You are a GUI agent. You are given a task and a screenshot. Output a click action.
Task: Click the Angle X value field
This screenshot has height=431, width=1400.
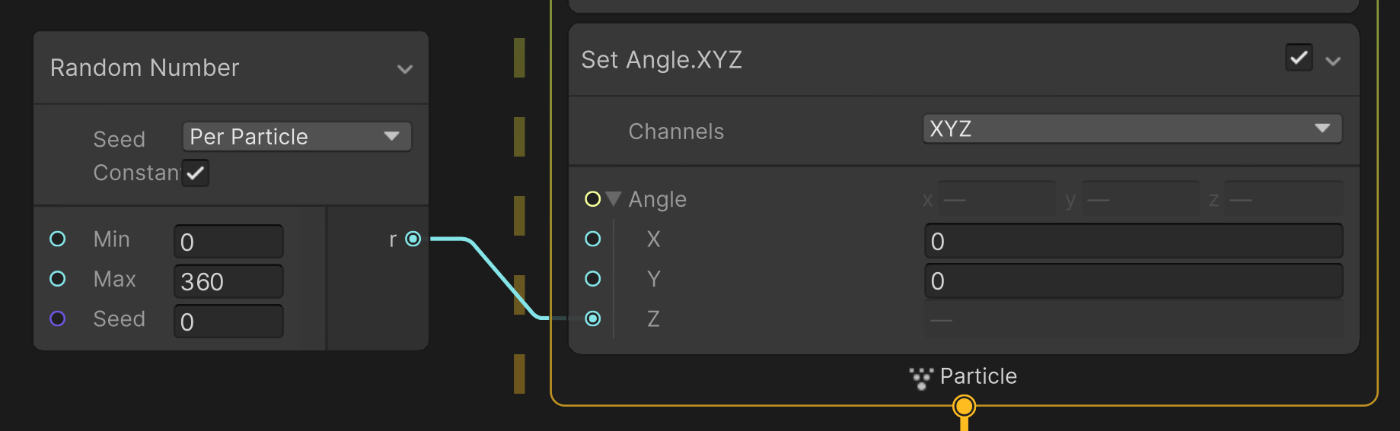click(x=1132, y=242)
